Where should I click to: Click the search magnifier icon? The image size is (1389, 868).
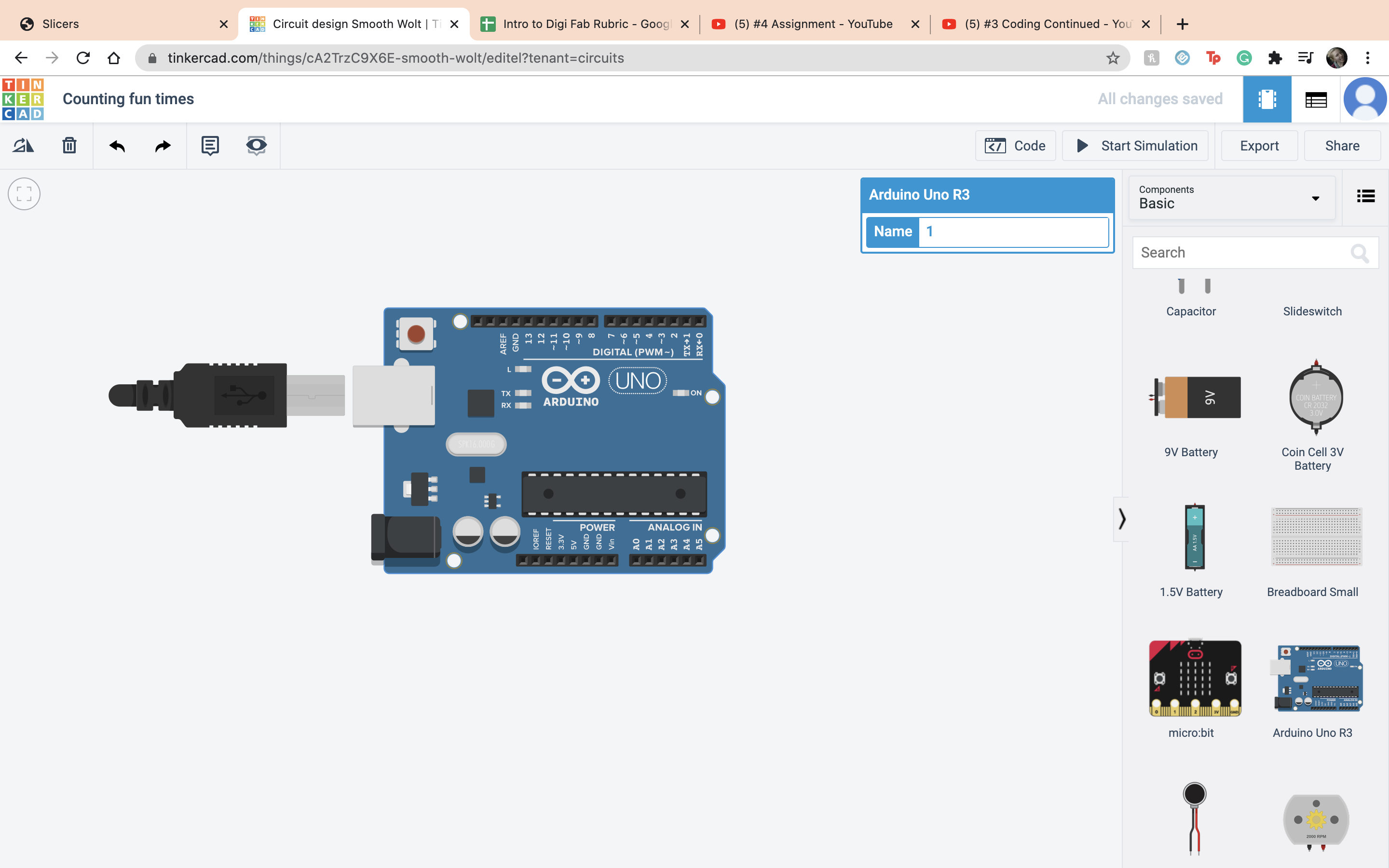point(1359,253)
